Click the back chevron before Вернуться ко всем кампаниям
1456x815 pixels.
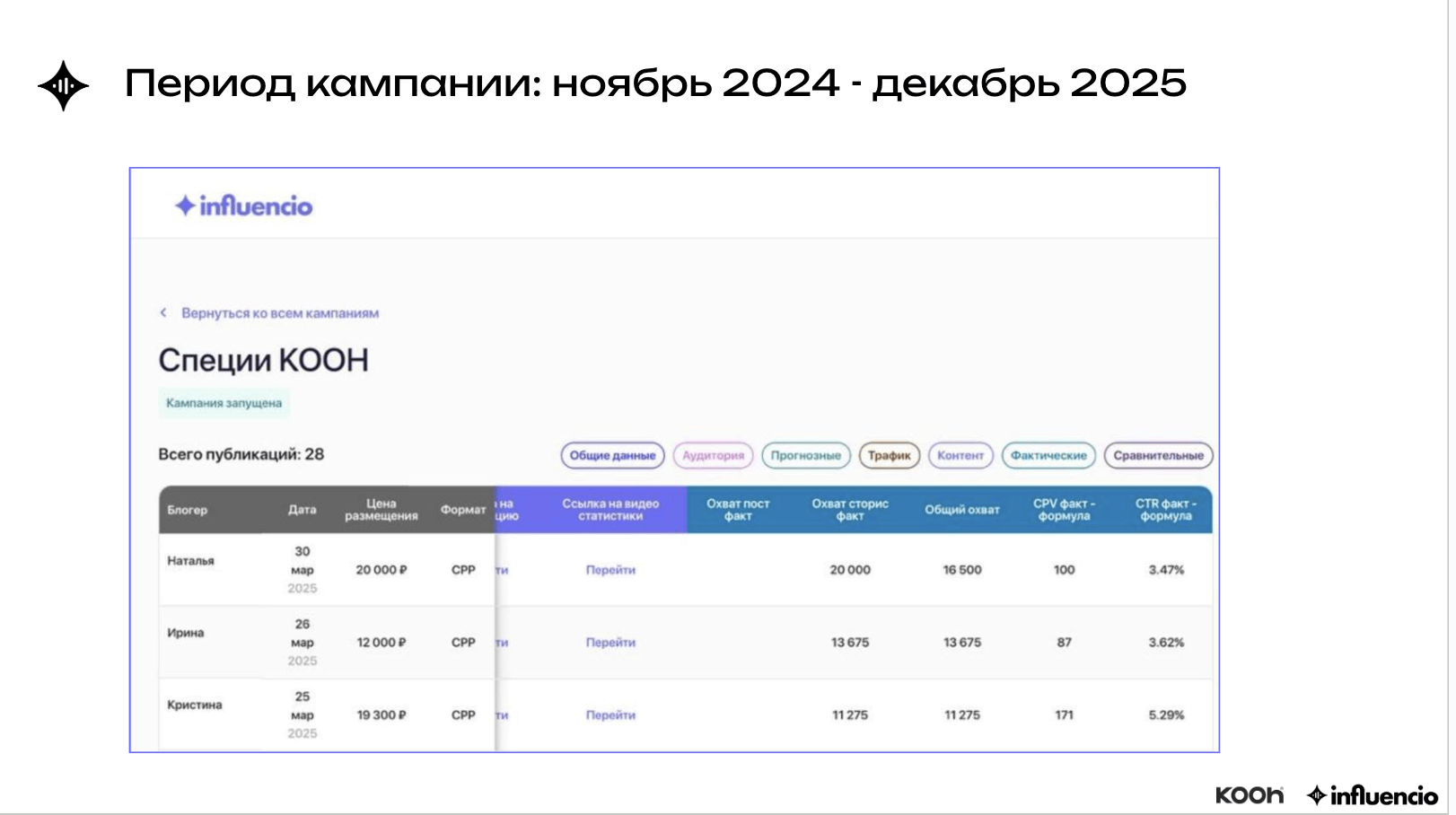[163, 312]
